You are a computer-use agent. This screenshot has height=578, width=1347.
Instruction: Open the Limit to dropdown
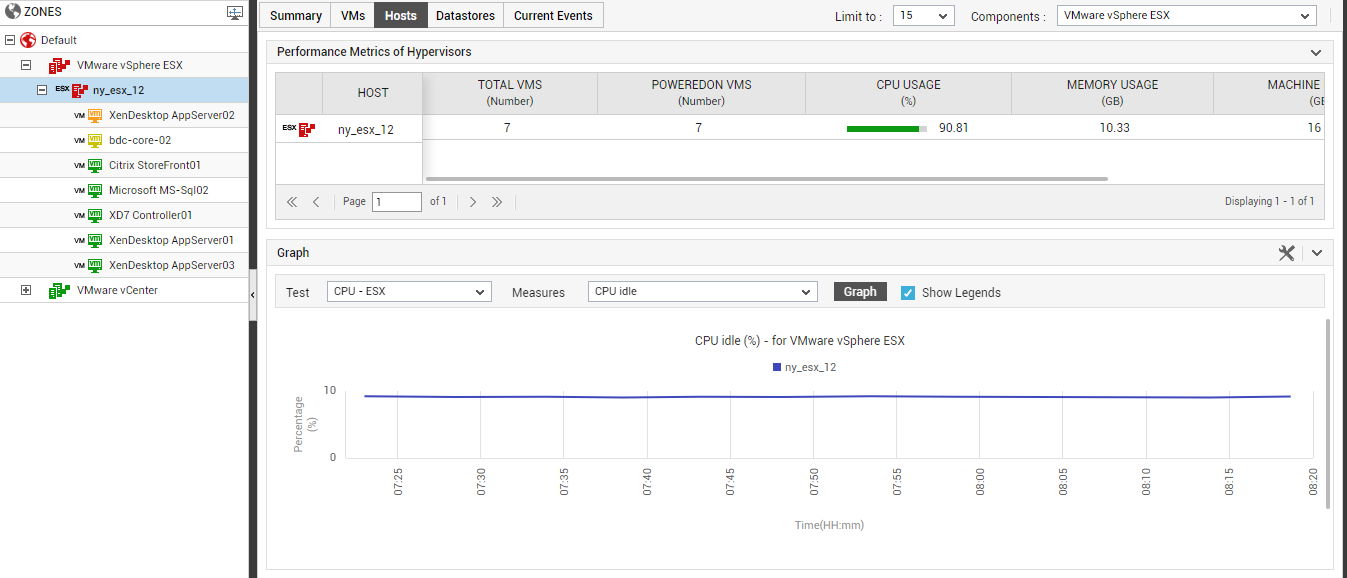924,16
